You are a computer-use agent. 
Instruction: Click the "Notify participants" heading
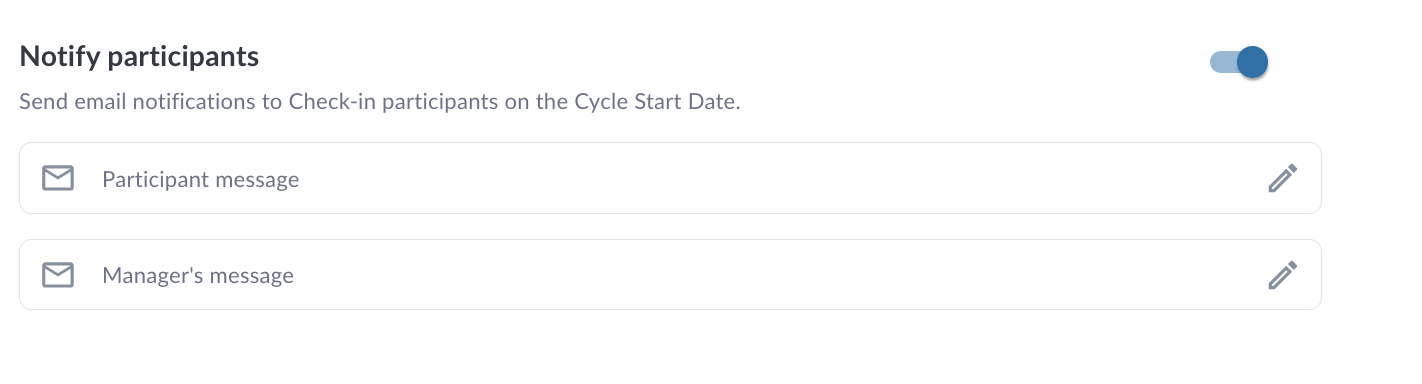pyautogui.click(x=139, y=57)
